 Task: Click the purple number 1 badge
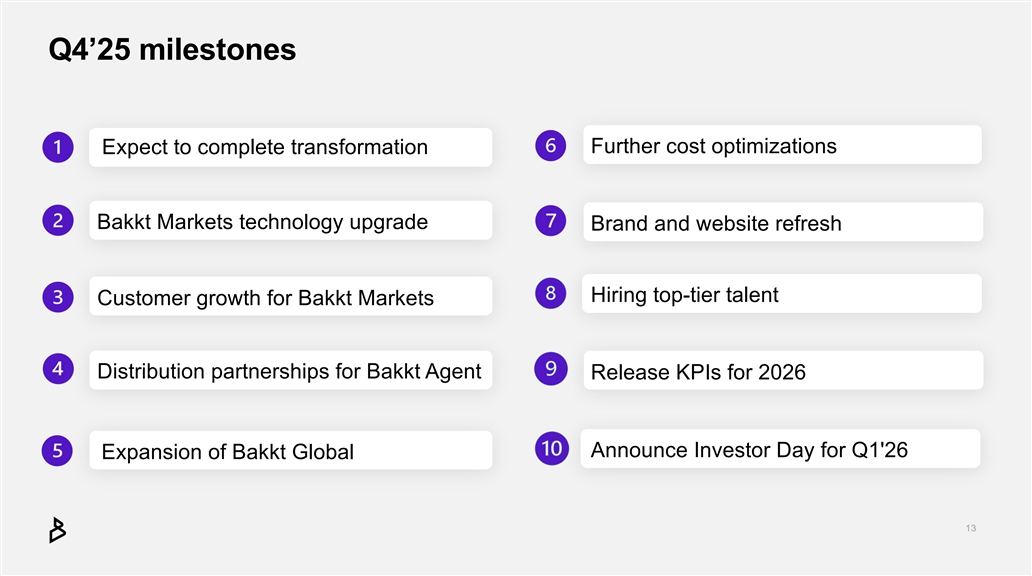[x=58, y=148]
